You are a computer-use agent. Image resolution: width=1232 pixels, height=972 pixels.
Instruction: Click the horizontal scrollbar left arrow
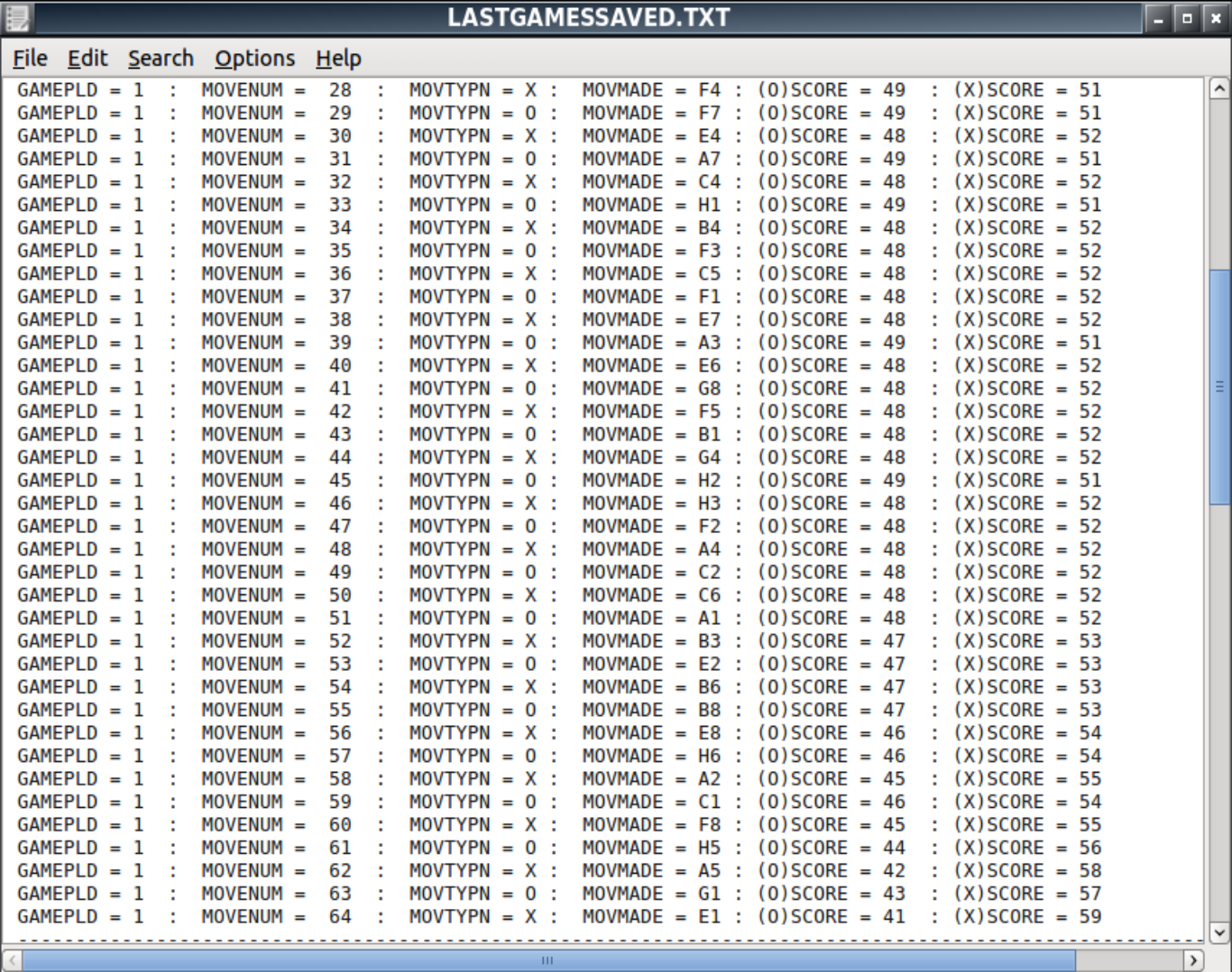click(x=12, y=960)
